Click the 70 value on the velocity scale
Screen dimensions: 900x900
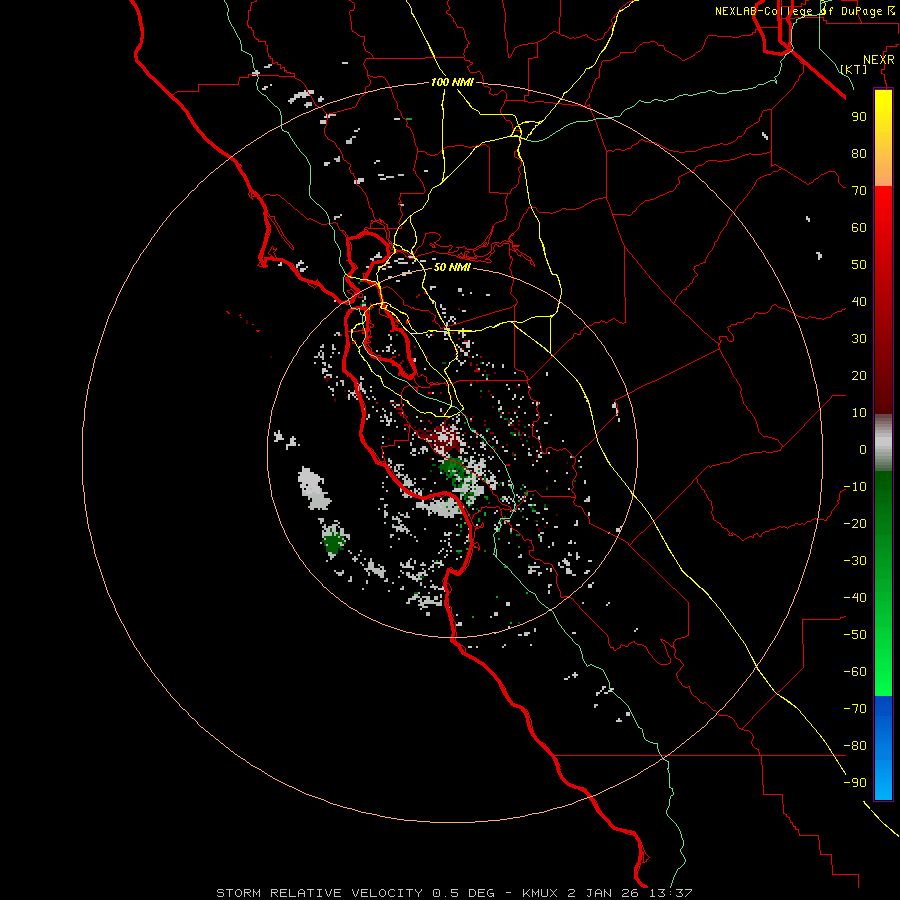click(x=859, y=191)
